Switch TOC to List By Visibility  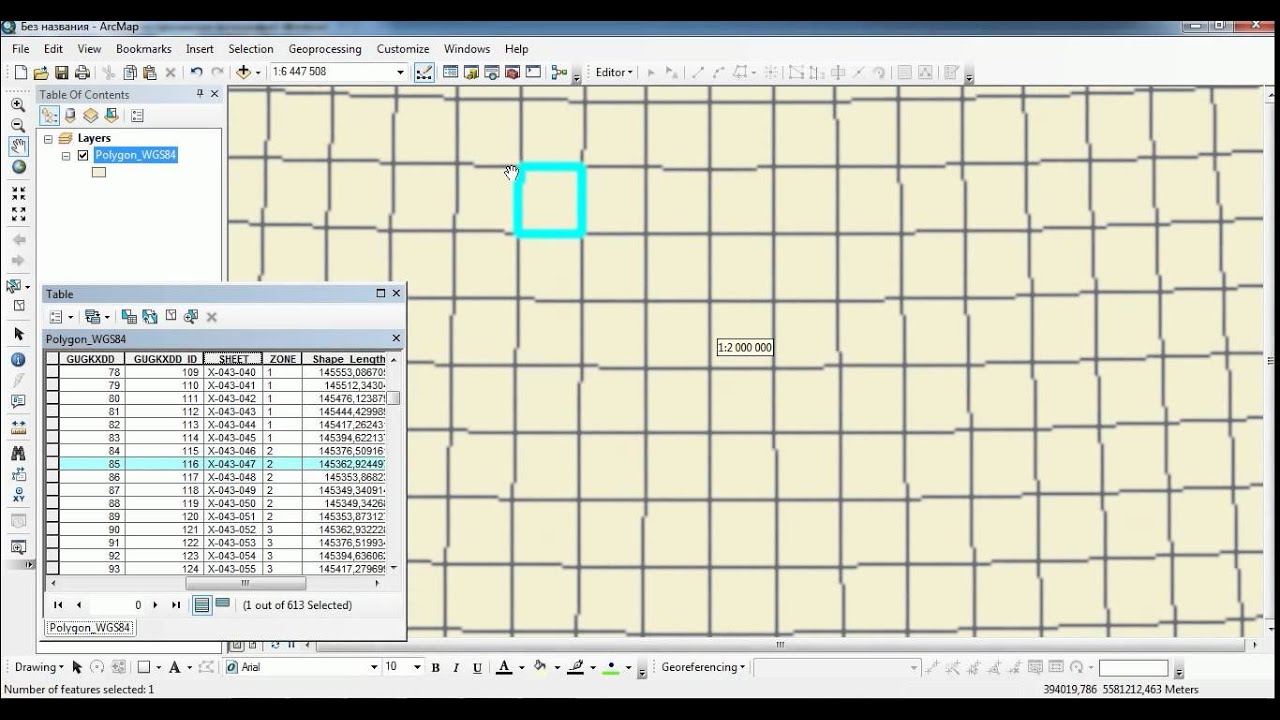pyautogui.click(x=90, y=116)
